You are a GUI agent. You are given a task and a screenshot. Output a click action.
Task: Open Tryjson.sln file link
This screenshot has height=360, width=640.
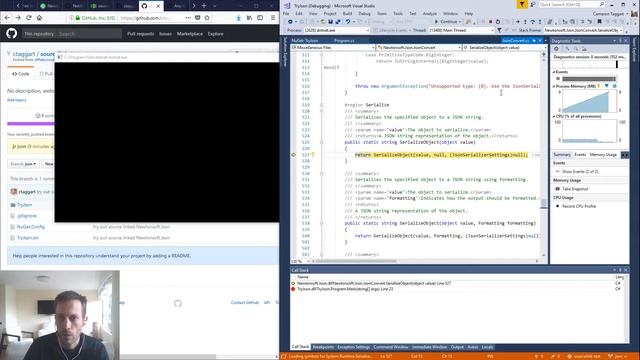[28, 238]
